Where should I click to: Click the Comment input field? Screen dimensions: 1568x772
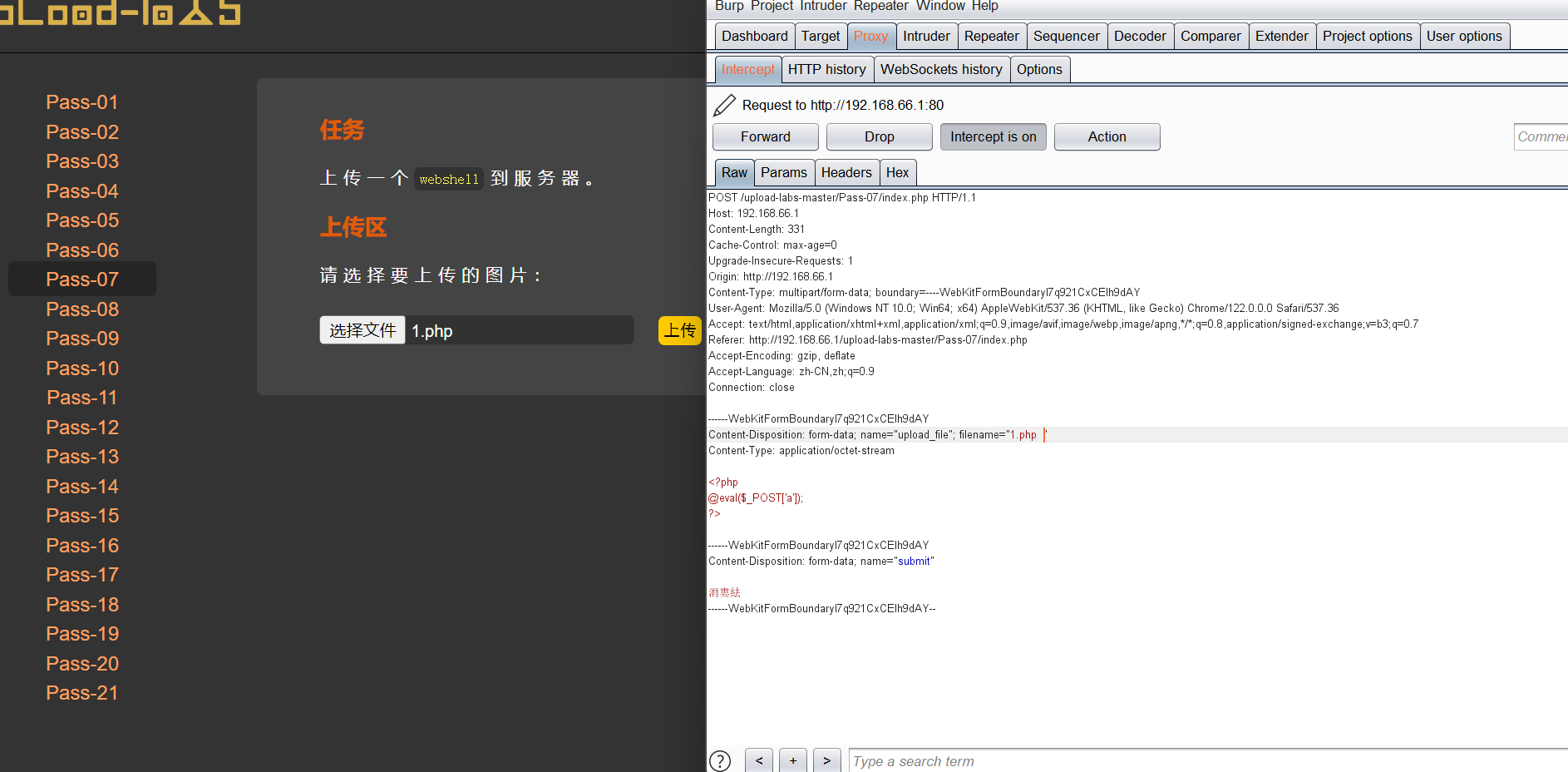pyautogui.click(x=1541, y=136)
